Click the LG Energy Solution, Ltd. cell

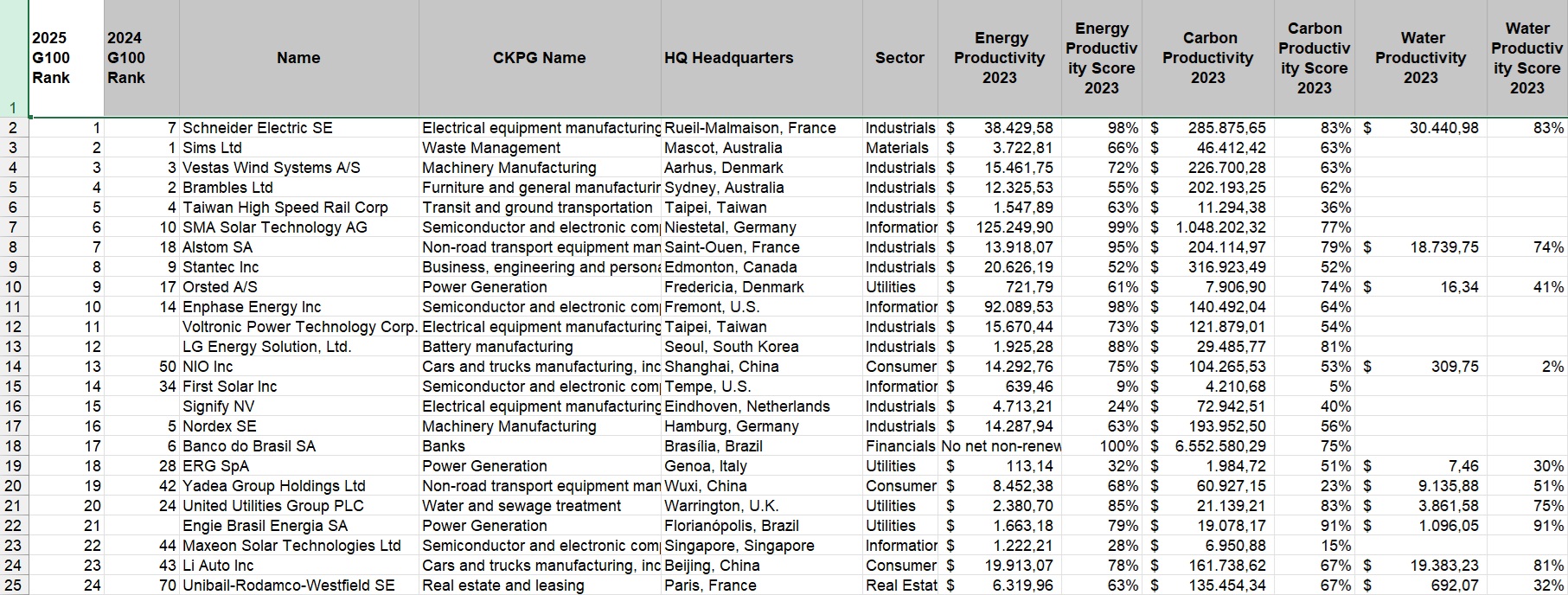click(x=299, y=347)
